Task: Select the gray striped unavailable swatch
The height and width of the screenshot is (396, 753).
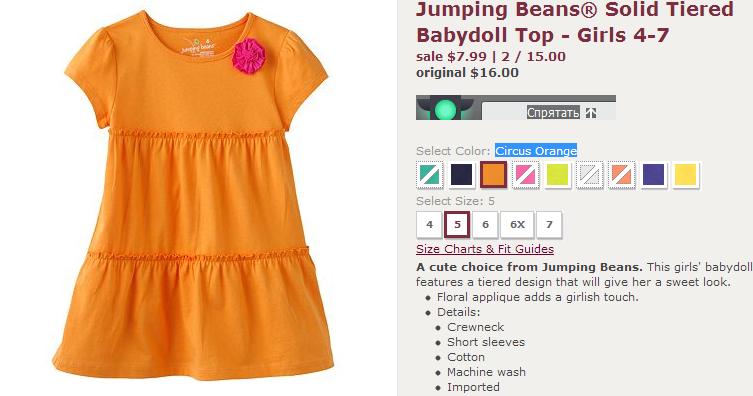Action: [x=589, y=175]
